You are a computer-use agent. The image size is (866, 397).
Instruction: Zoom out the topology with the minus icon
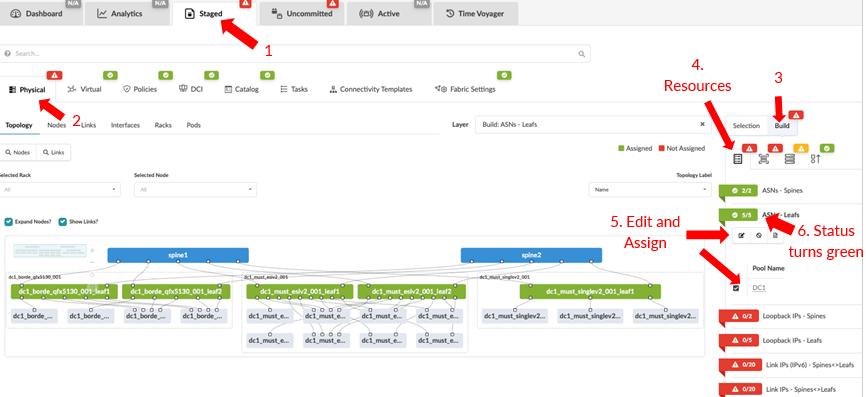tap(92, 262)
